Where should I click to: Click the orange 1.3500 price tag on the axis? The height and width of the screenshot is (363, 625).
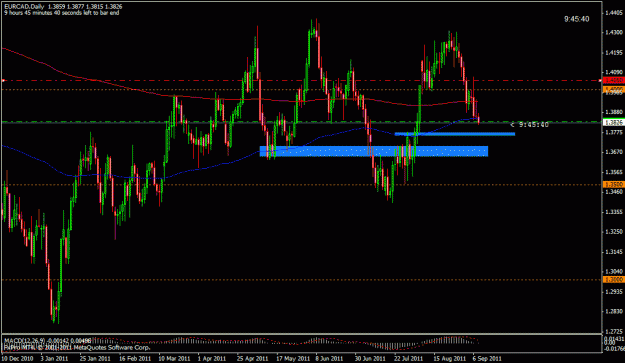click(x=614, y=184)
